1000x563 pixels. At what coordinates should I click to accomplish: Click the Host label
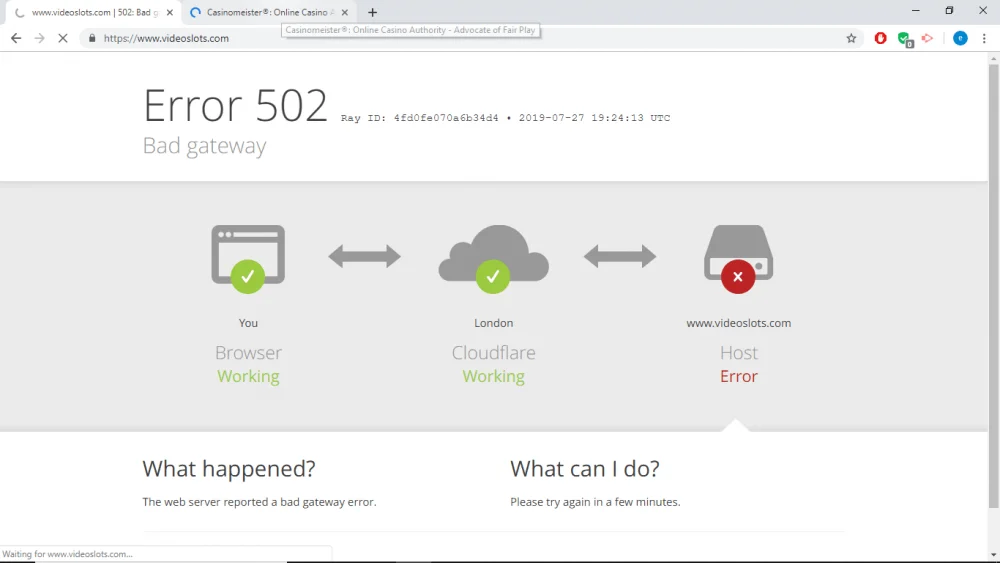tap(739, 353)
